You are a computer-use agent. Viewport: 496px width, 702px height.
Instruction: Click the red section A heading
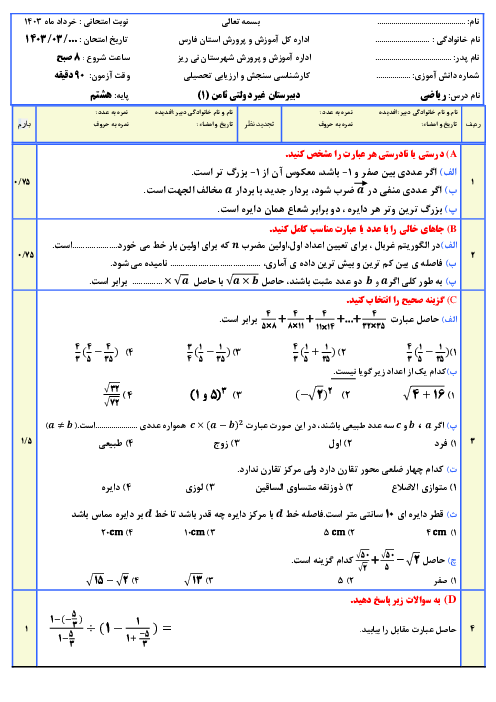[371, 154]
